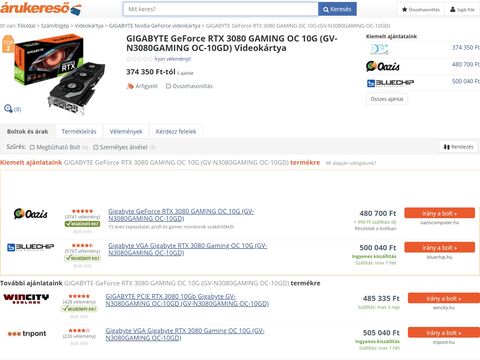Click the star rating of the Oazis offer
The height and width of the screenshot is (360, 480).
(x=83, y=211)
